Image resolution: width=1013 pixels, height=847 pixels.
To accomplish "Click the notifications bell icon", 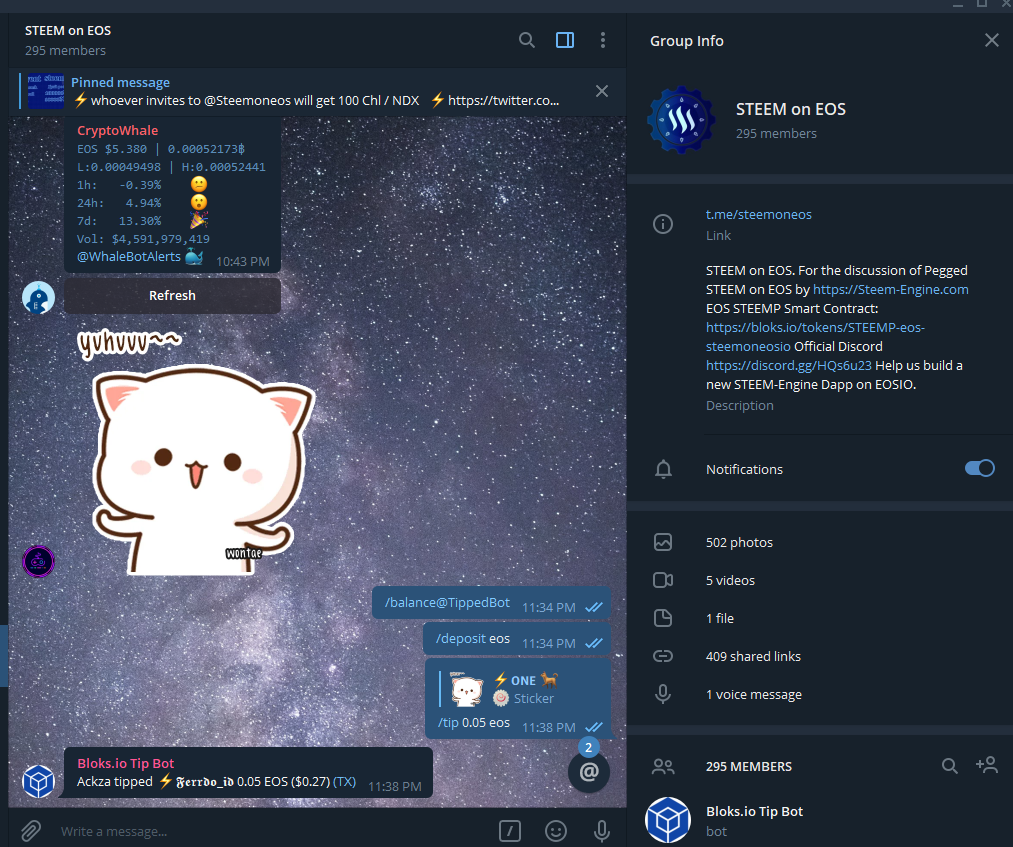I will tap(663, 469).
